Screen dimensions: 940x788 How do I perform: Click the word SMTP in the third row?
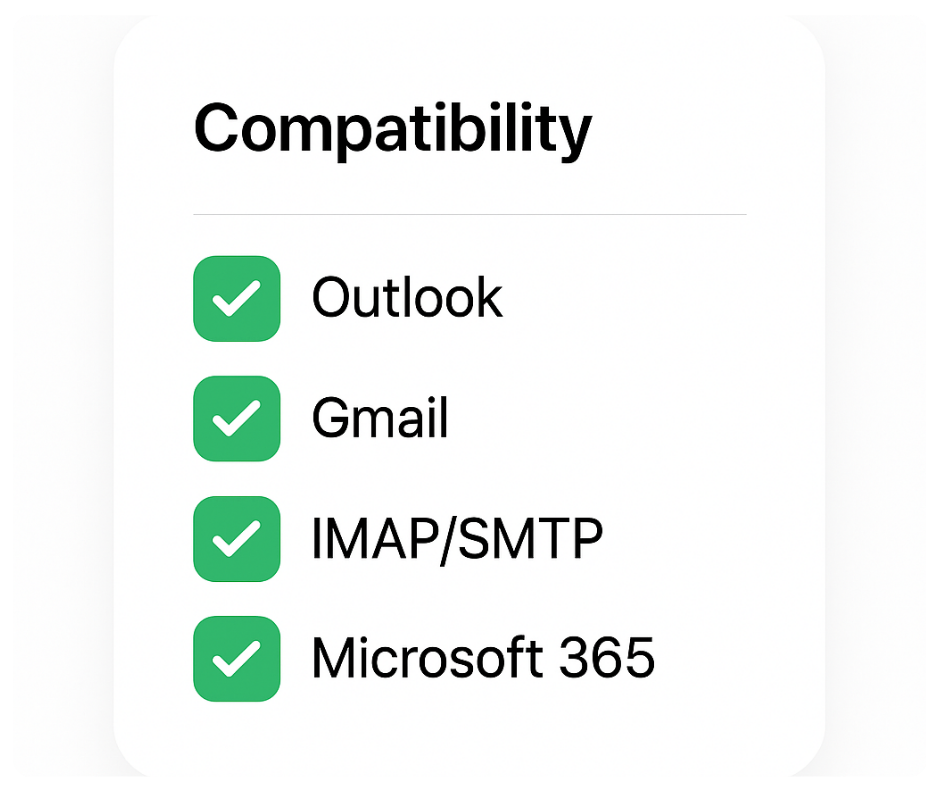tap(530, 539)
